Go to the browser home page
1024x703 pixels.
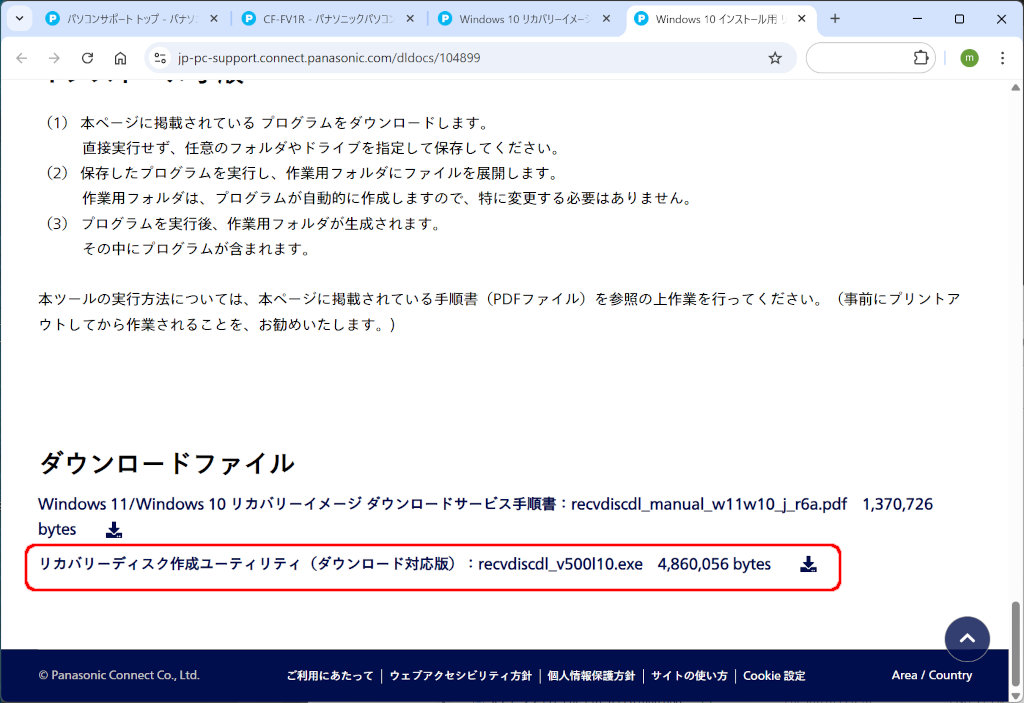(x=120, y=58)
